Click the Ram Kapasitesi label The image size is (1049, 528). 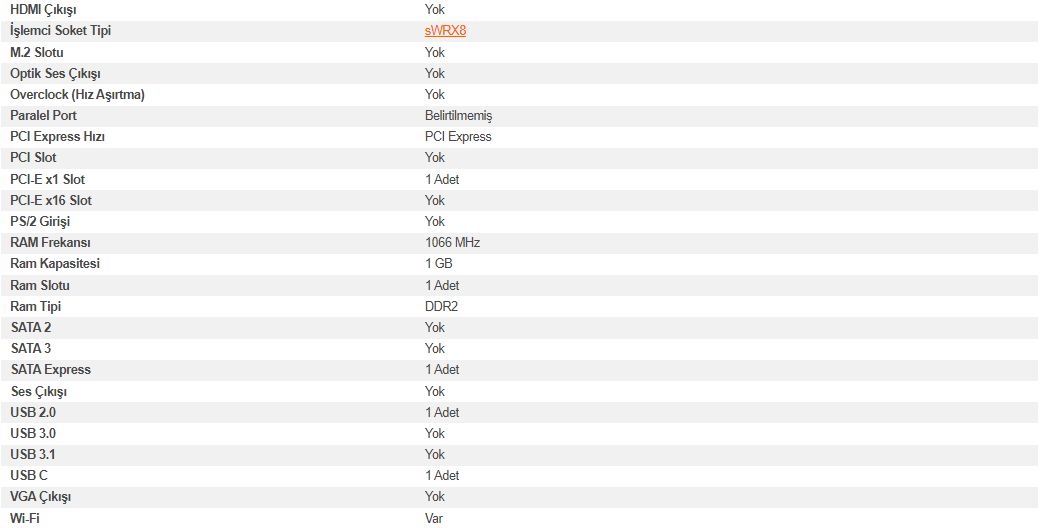[55, 264]
